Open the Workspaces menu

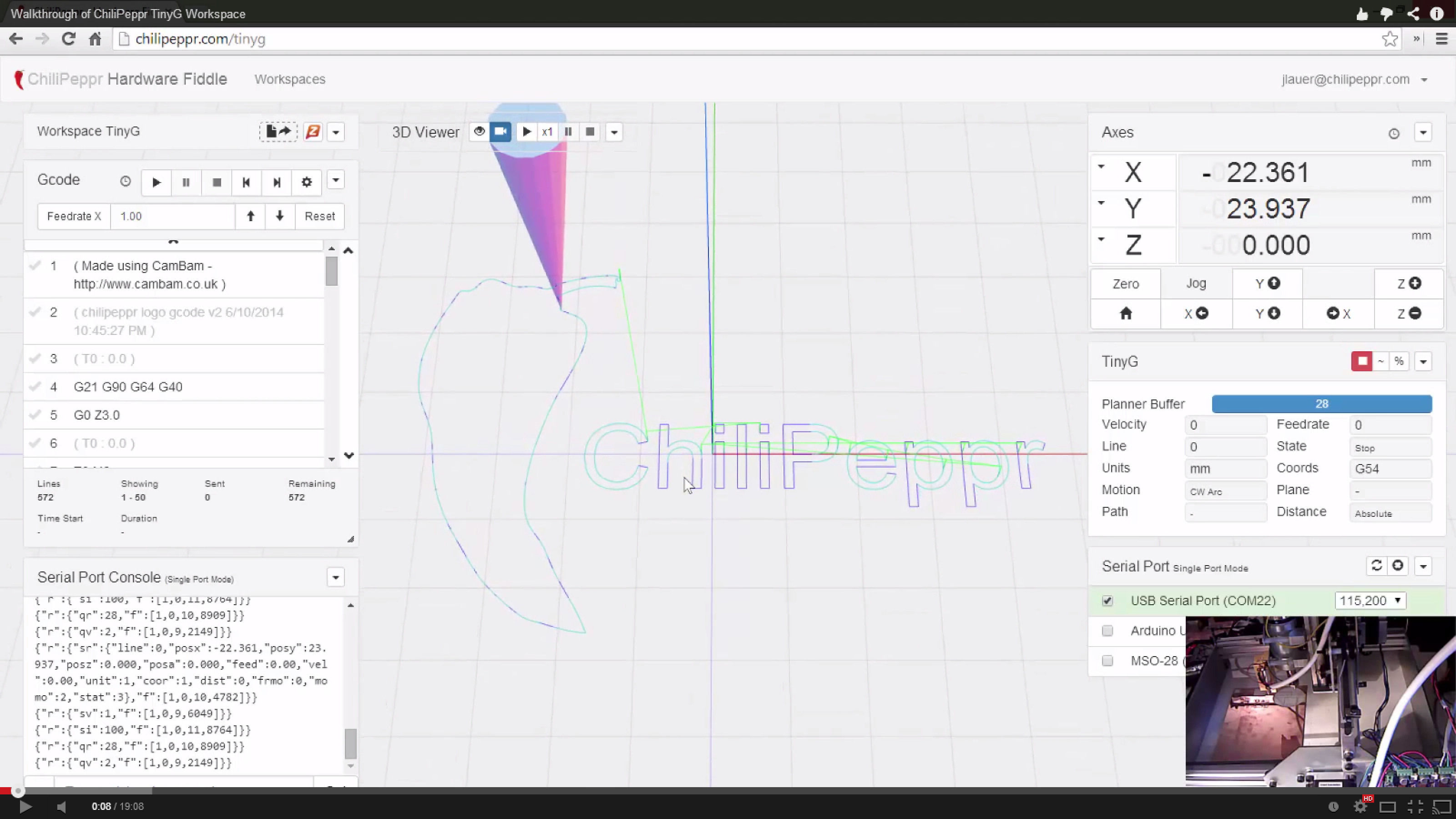tap(289, 79)
